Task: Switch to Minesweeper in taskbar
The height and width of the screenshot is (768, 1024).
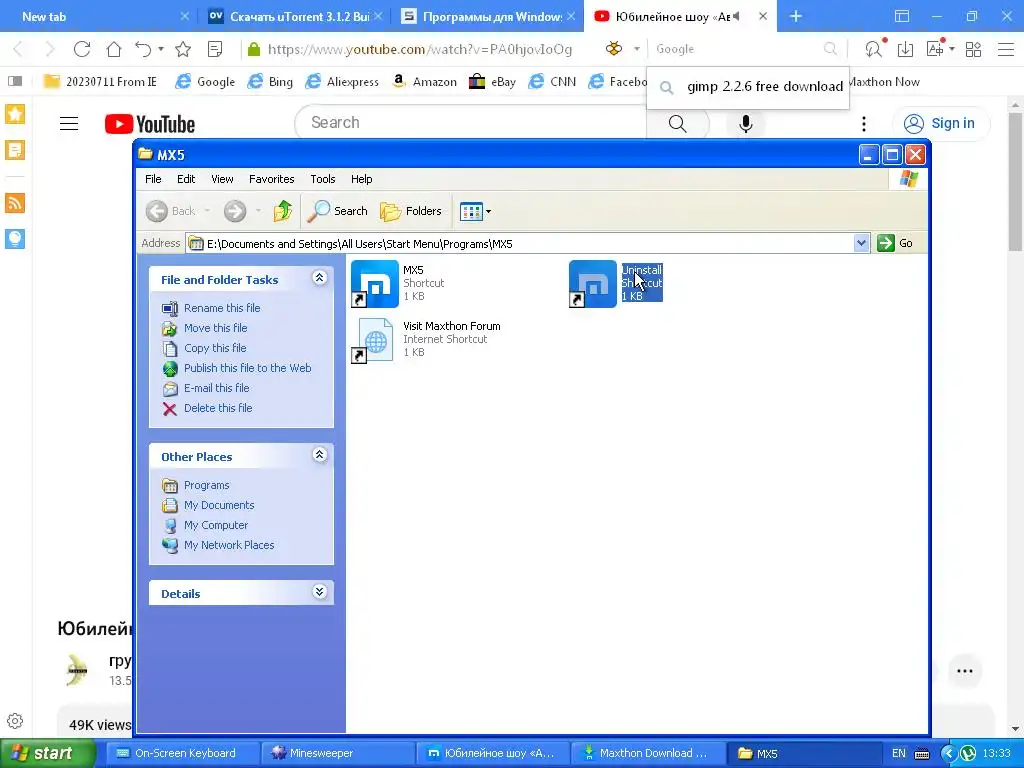Action: [x=338, y=753]
